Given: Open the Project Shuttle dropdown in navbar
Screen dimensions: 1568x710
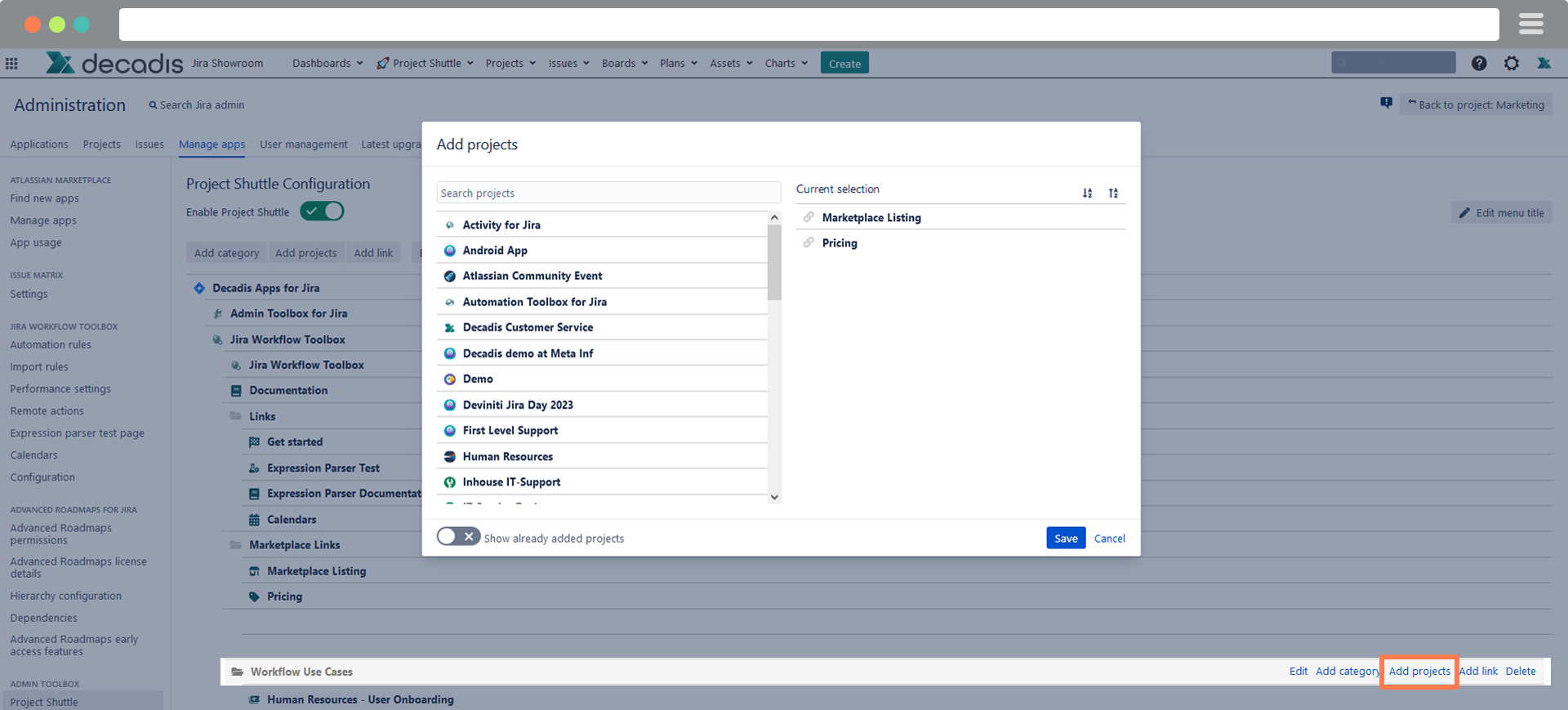Looking at the screenshot, I should tap(425, 63).
